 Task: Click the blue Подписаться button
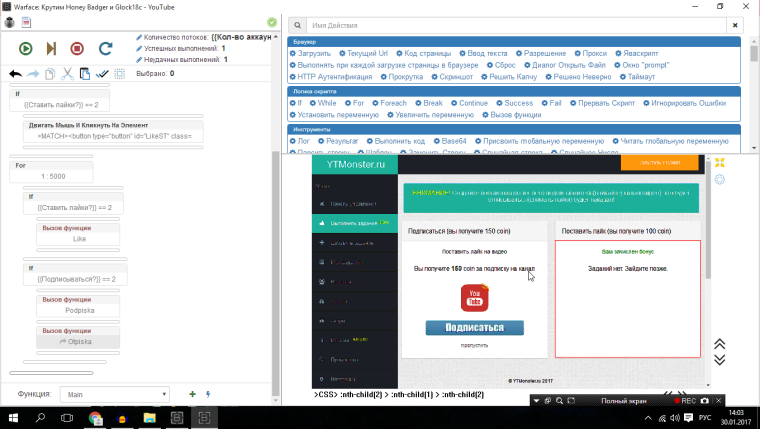(475, 328)
